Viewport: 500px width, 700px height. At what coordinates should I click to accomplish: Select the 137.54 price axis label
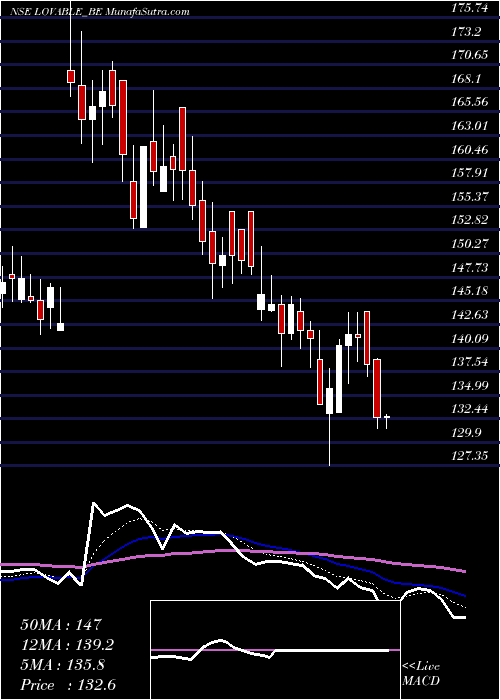point(468,362)
